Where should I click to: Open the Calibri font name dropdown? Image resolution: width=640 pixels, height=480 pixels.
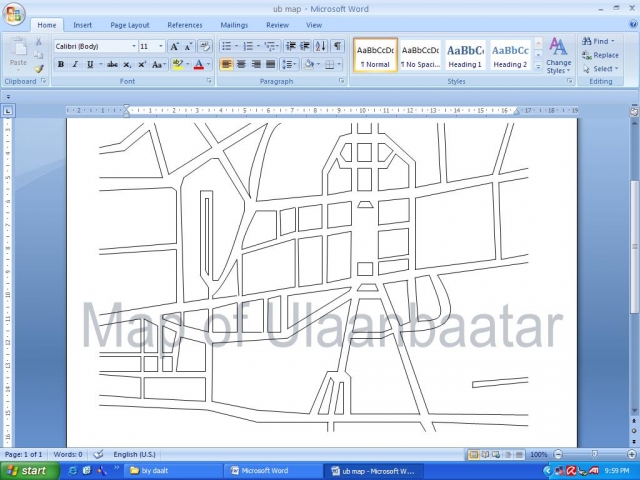point(134,46)
